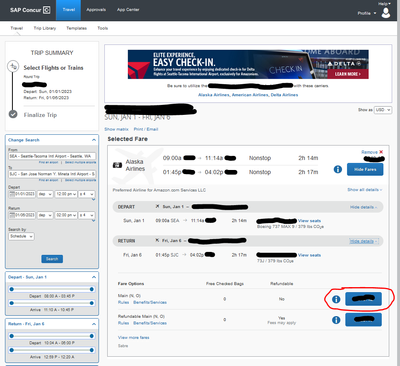Go to the Approvals tab
Viewport: 400px width, 366px height.
pyautogui.click(x=96, y=10)
